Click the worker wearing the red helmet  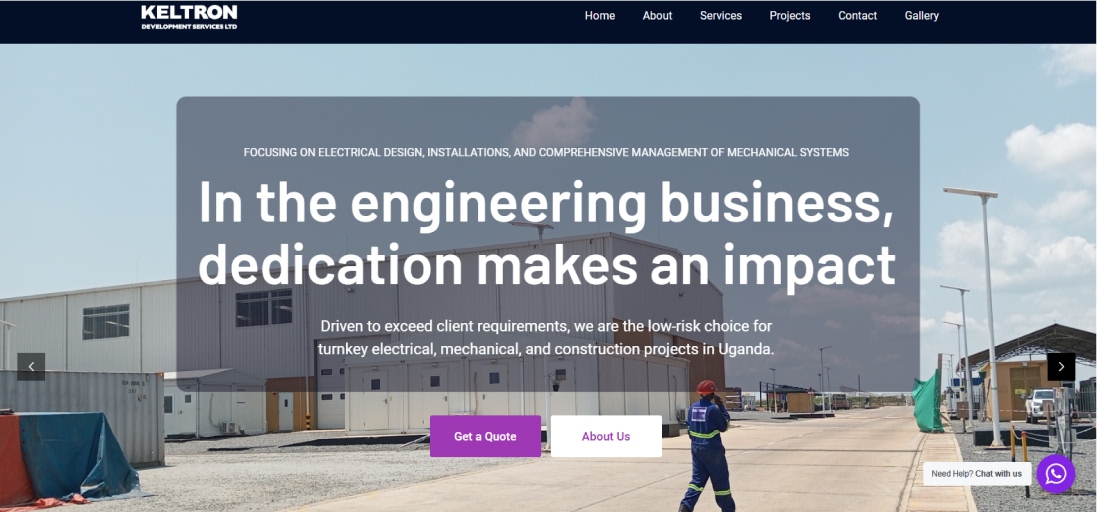pos(707,446)
